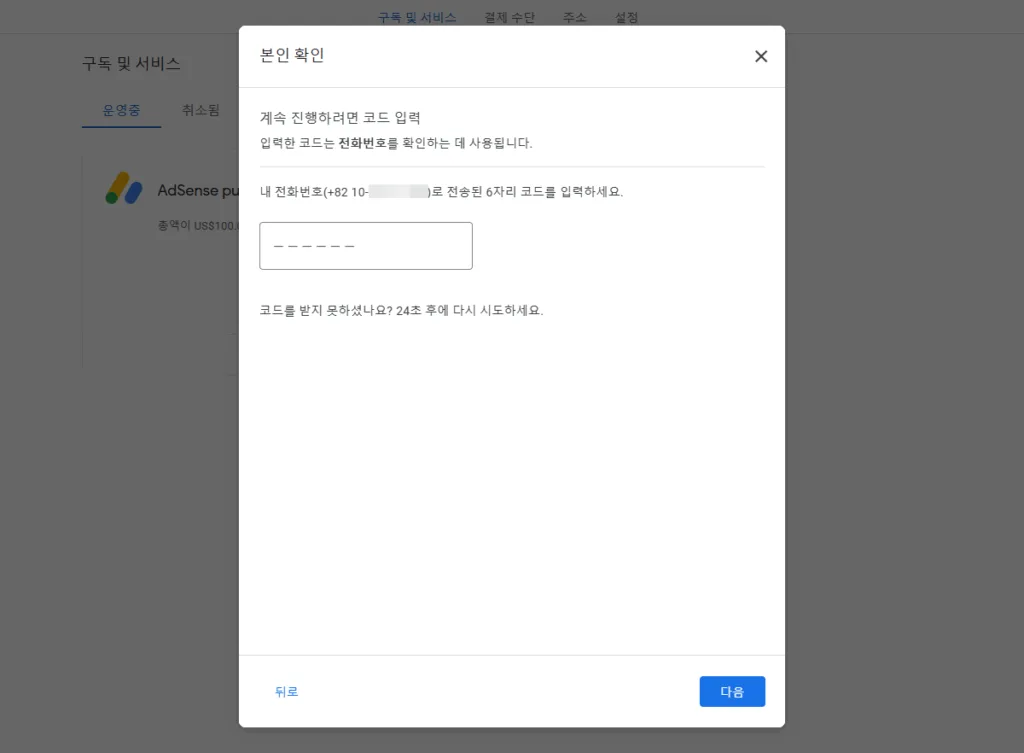This screenshot has height=753, width=1024.
Task: Select the 운영중 subscriptions tab
Action: pyautogui.click(x=121, y=111)
